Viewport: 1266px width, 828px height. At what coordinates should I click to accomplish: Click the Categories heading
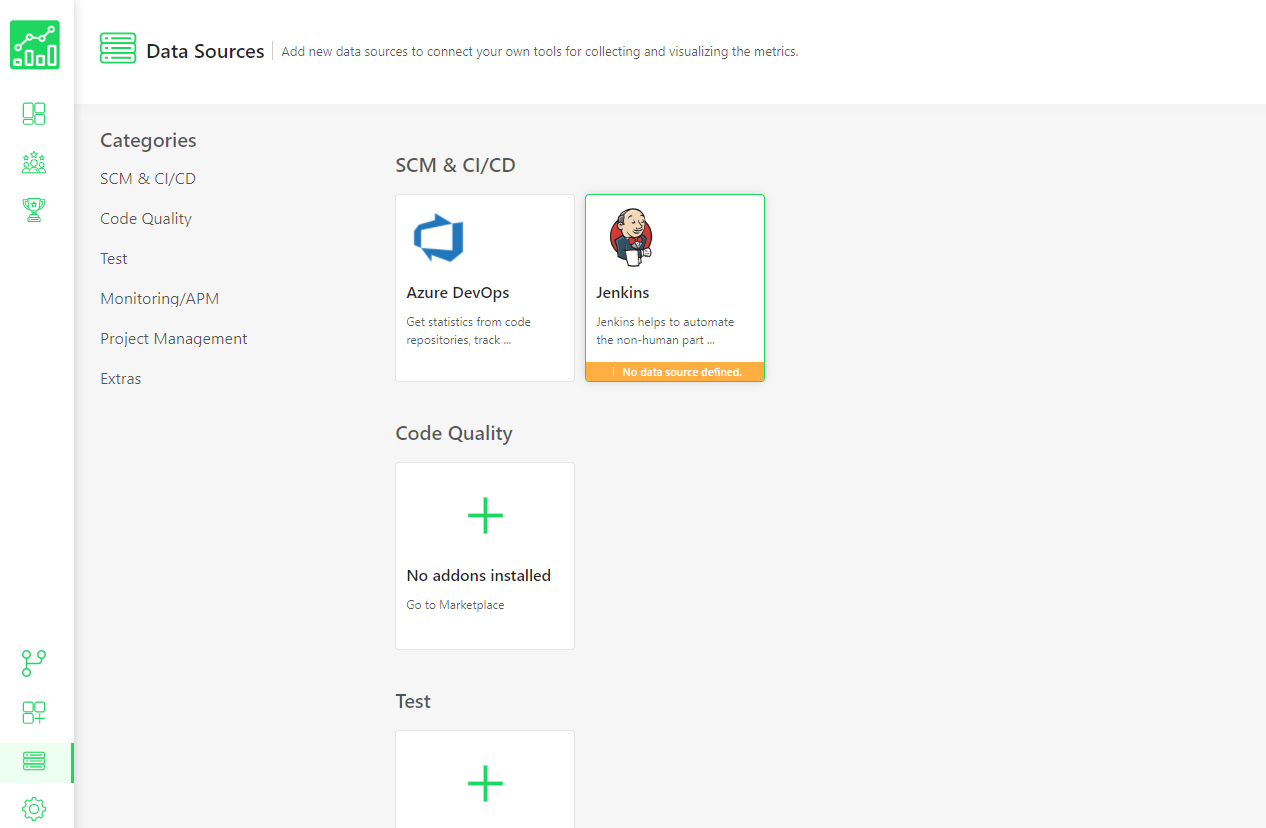point(148,141)
